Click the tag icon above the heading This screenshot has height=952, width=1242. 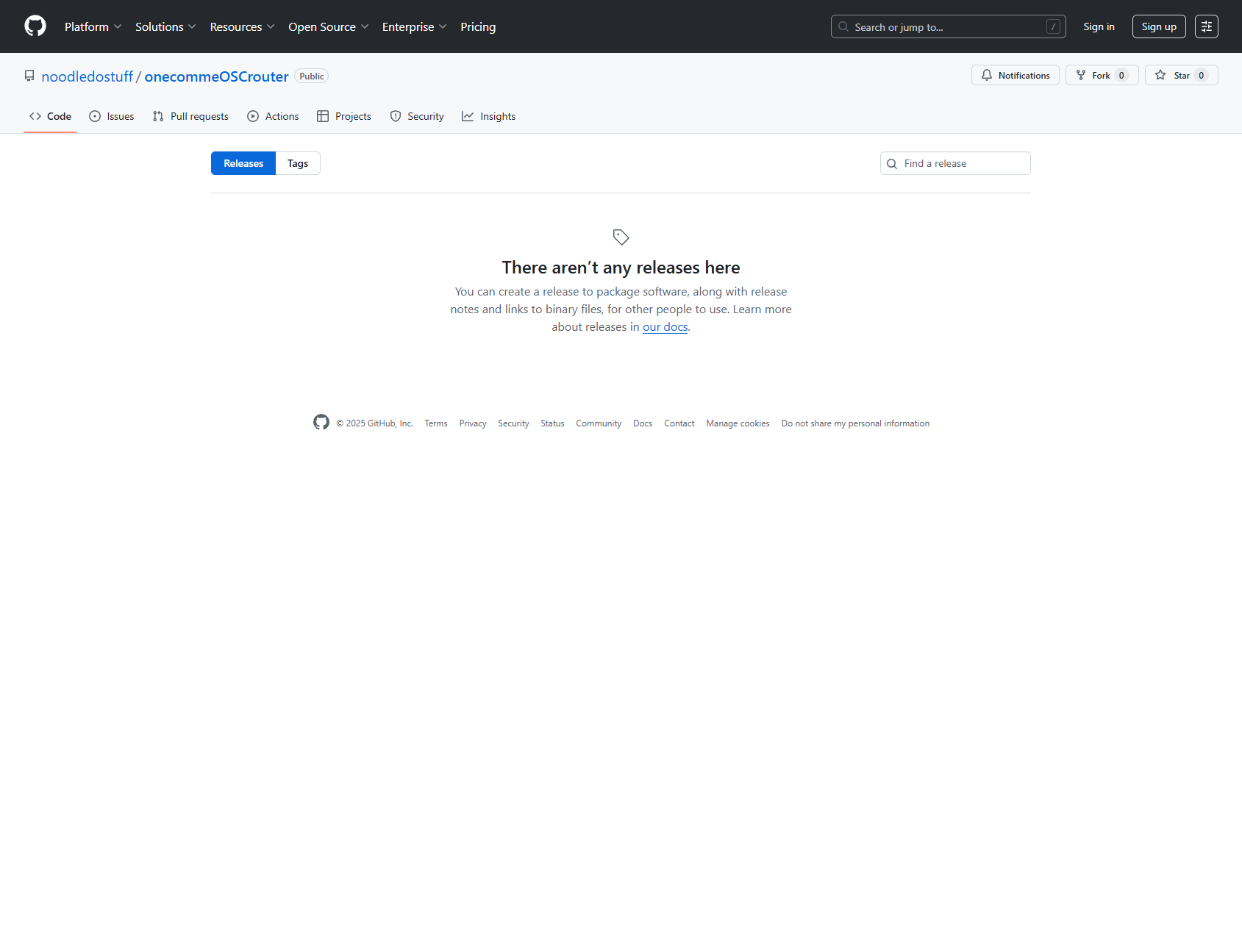[x=621, y=237]
